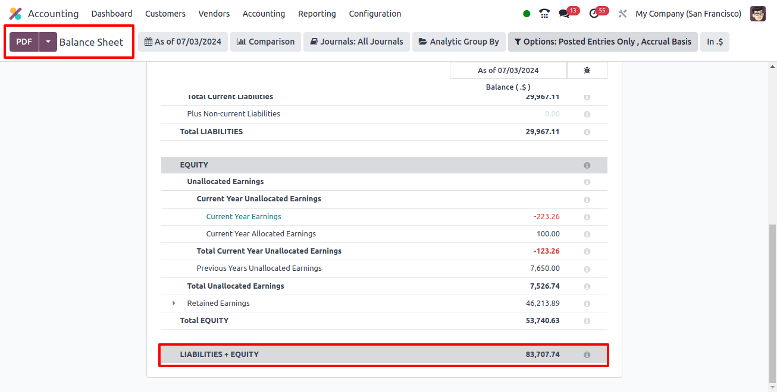Click info icon on Current Year Earnings row
This screenshot has width=777, height=392.
point(587,217)
